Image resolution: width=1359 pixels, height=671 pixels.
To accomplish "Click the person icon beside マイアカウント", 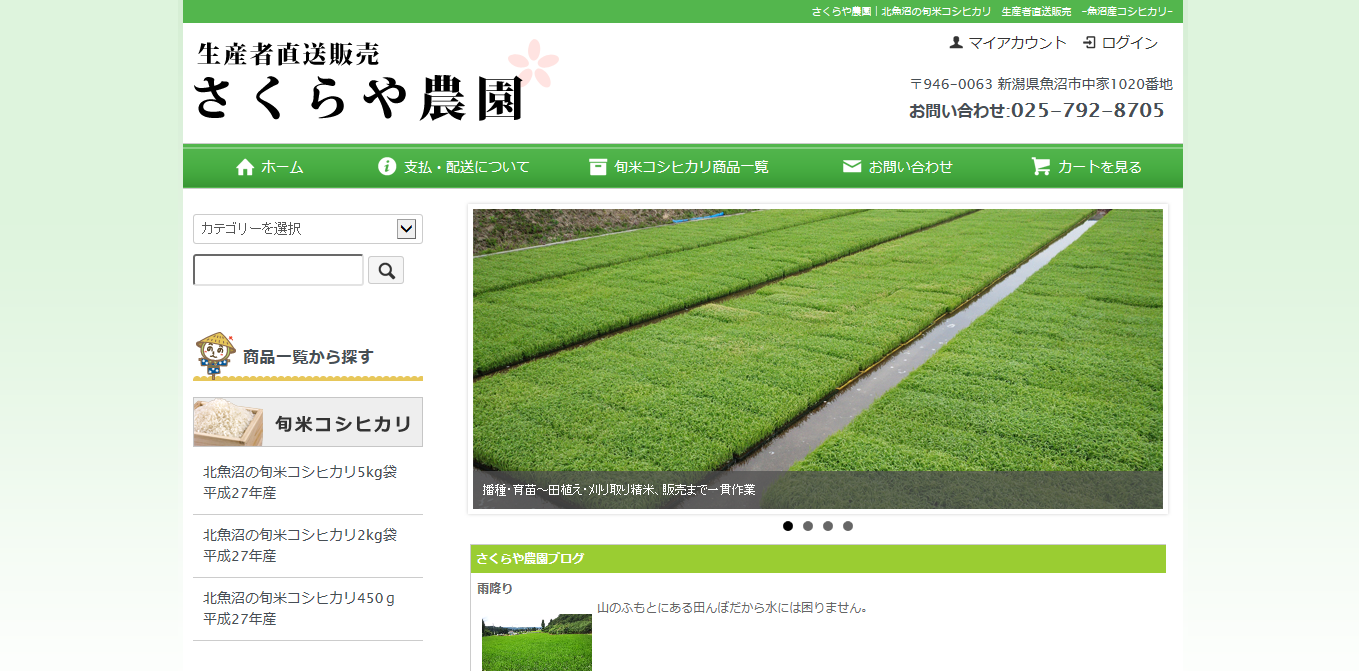I will (956, 42).
